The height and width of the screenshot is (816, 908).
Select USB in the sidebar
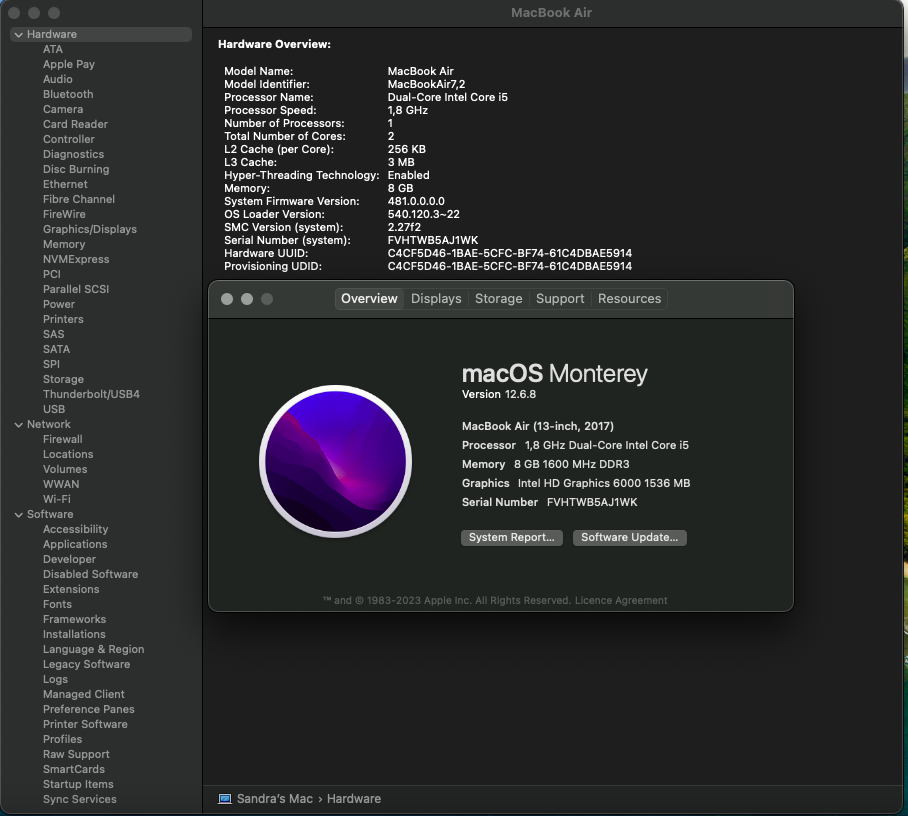[x=54, y=409]
